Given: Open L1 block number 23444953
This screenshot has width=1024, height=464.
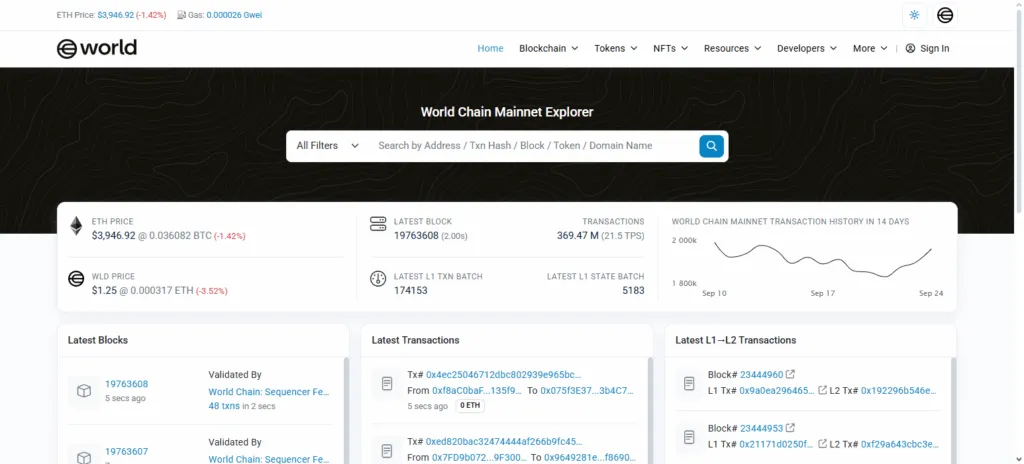Looking at the screenshot, I should pos(761,429).
